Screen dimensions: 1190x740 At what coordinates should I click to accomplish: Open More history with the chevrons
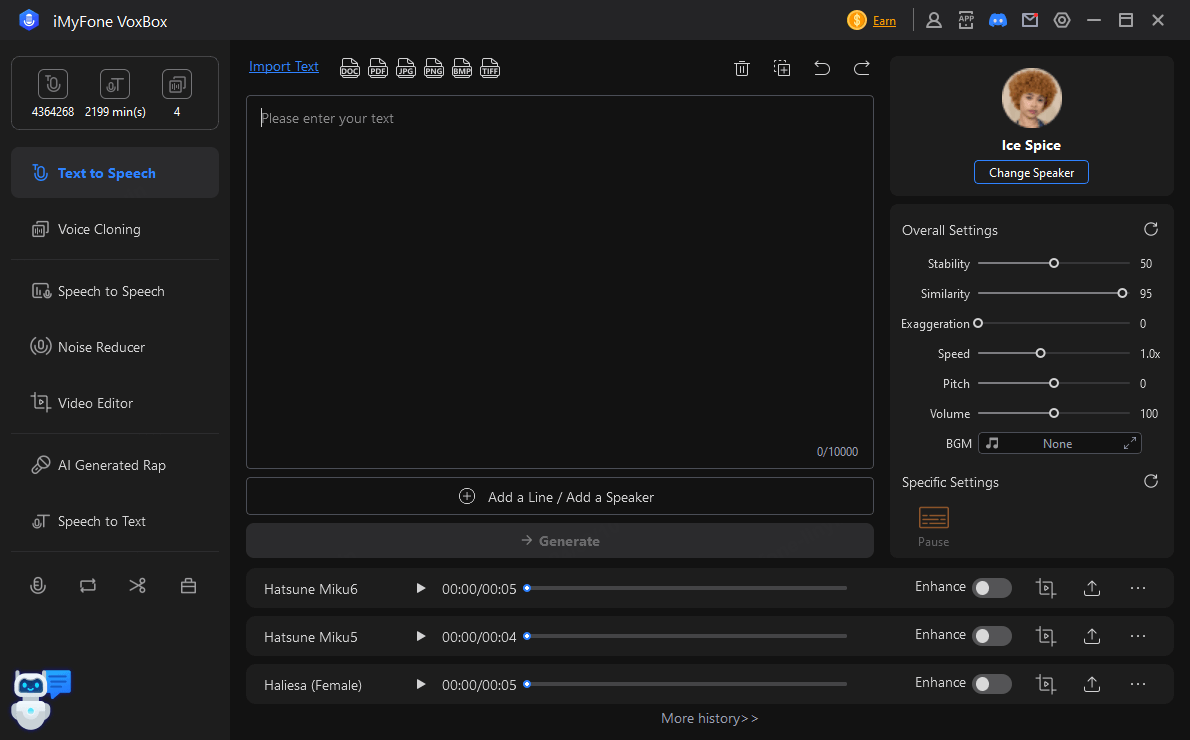pyautogui.click(x=710, y=718)
